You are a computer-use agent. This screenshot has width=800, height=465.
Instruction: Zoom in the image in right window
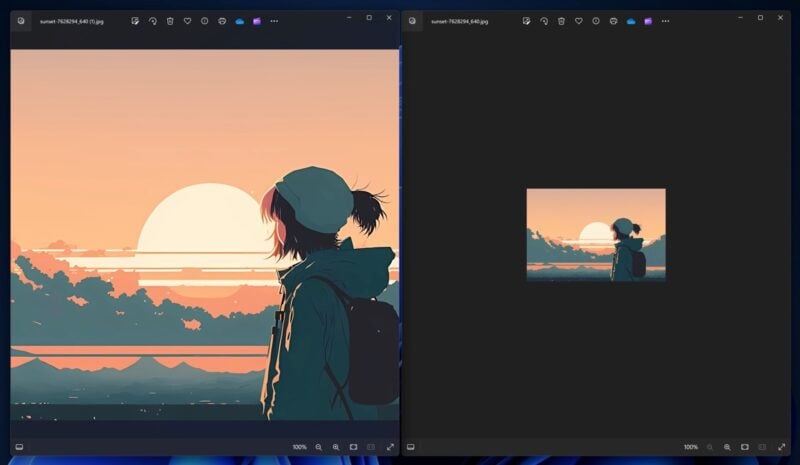point(727,447)
